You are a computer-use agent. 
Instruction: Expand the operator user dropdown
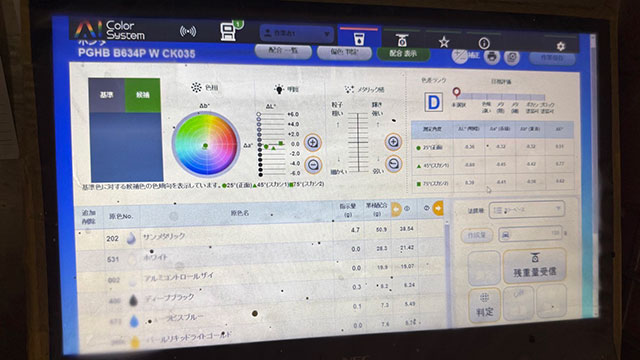coord(296,33)
